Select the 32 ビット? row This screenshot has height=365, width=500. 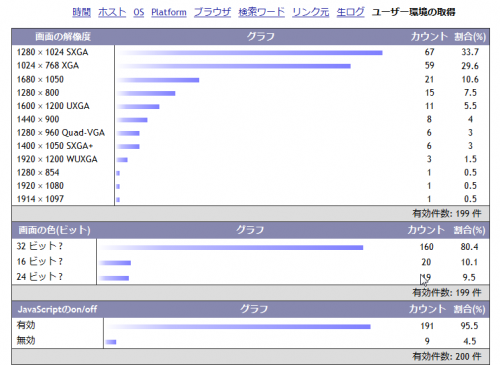click(x=250, y=247)
